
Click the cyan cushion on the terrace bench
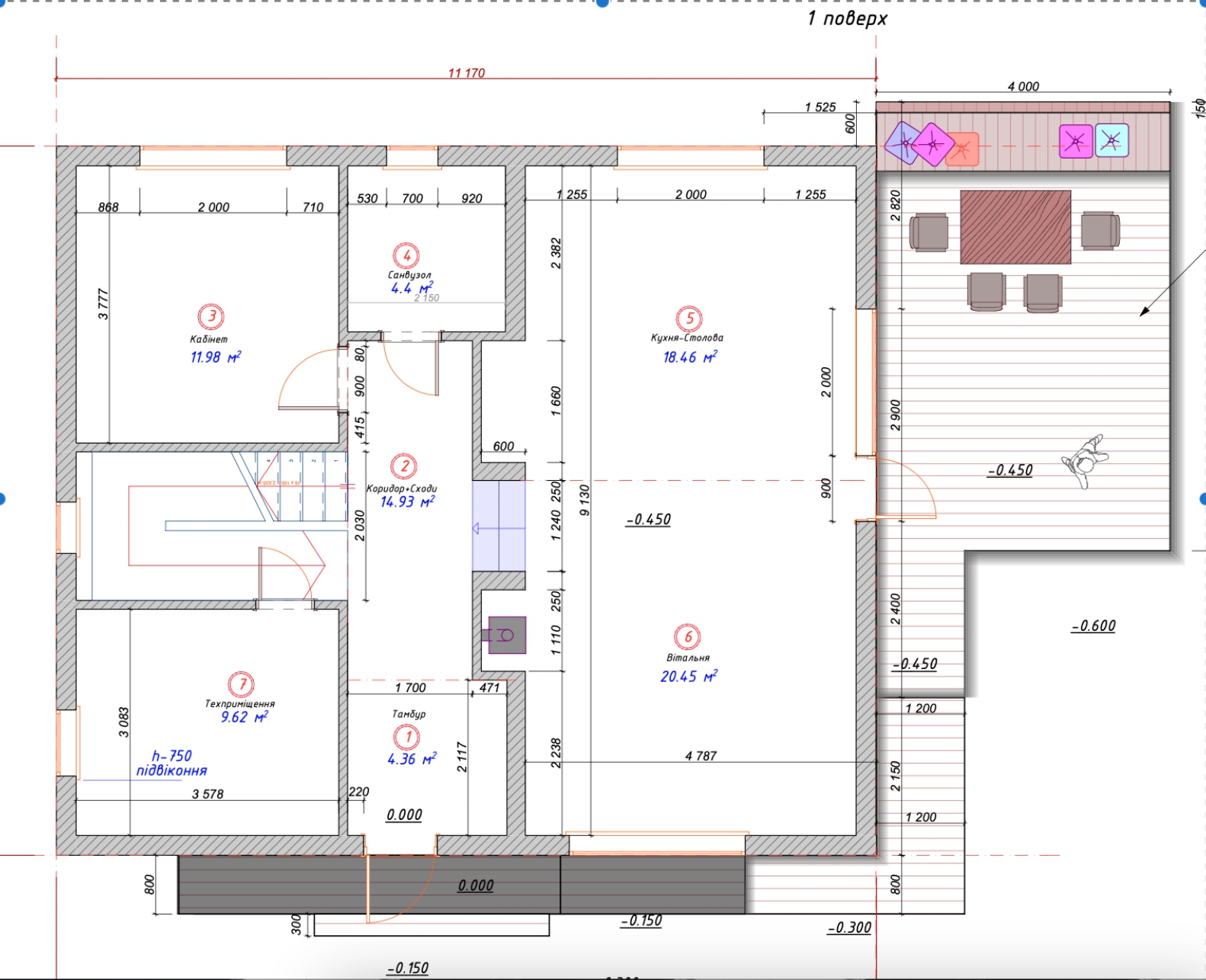(x=1111, y=141)
